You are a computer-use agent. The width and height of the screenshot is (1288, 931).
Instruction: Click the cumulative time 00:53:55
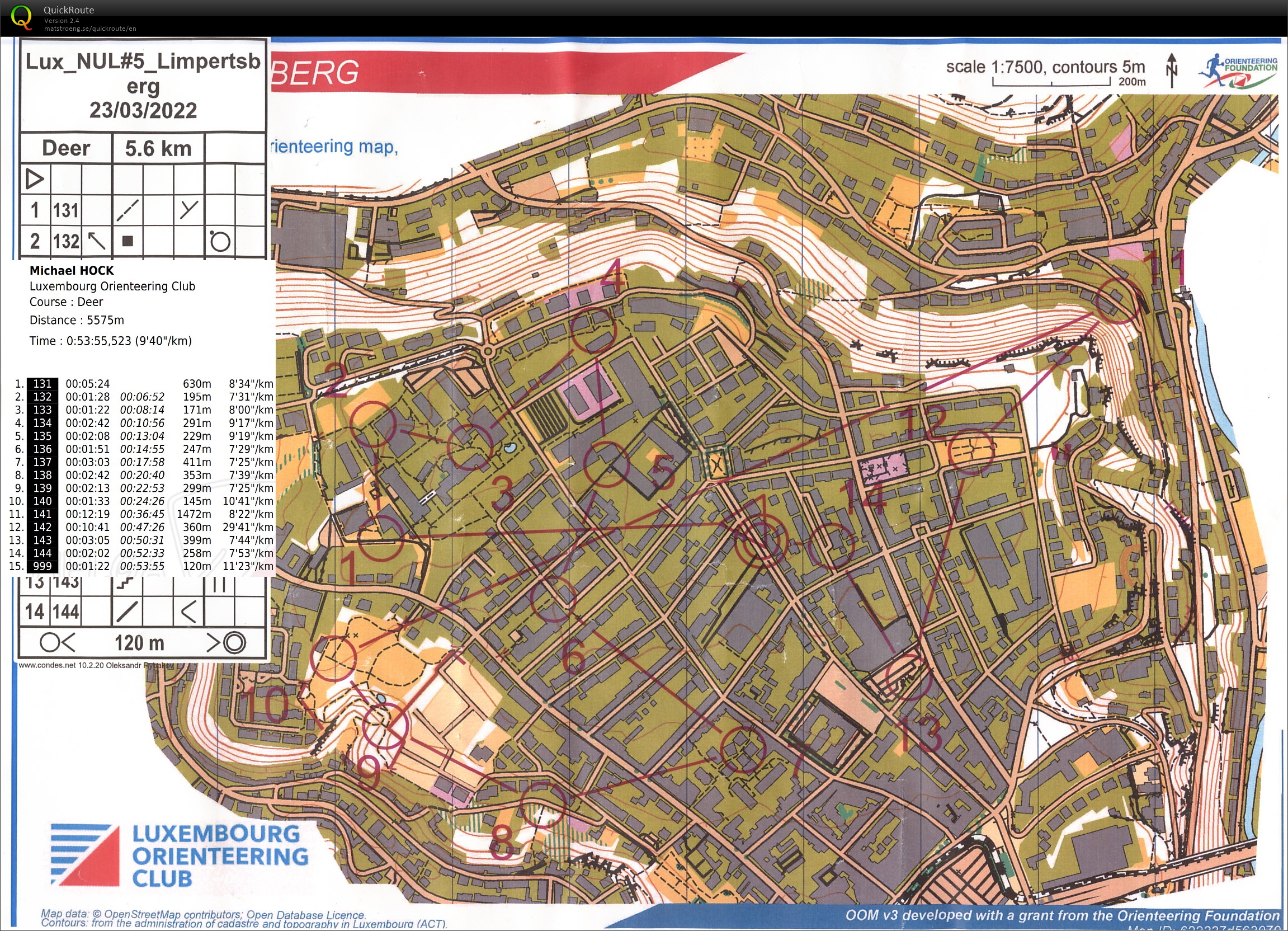tap(142, 566)
